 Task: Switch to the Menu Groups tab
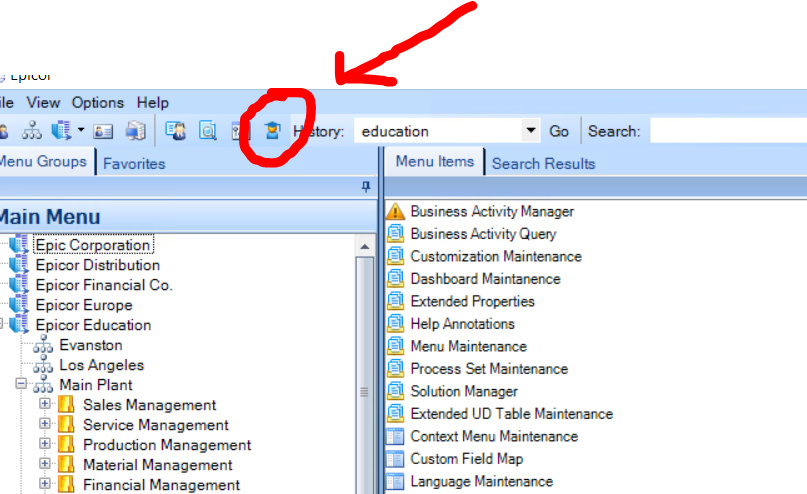pyautogui.click(x=43, y=161)
